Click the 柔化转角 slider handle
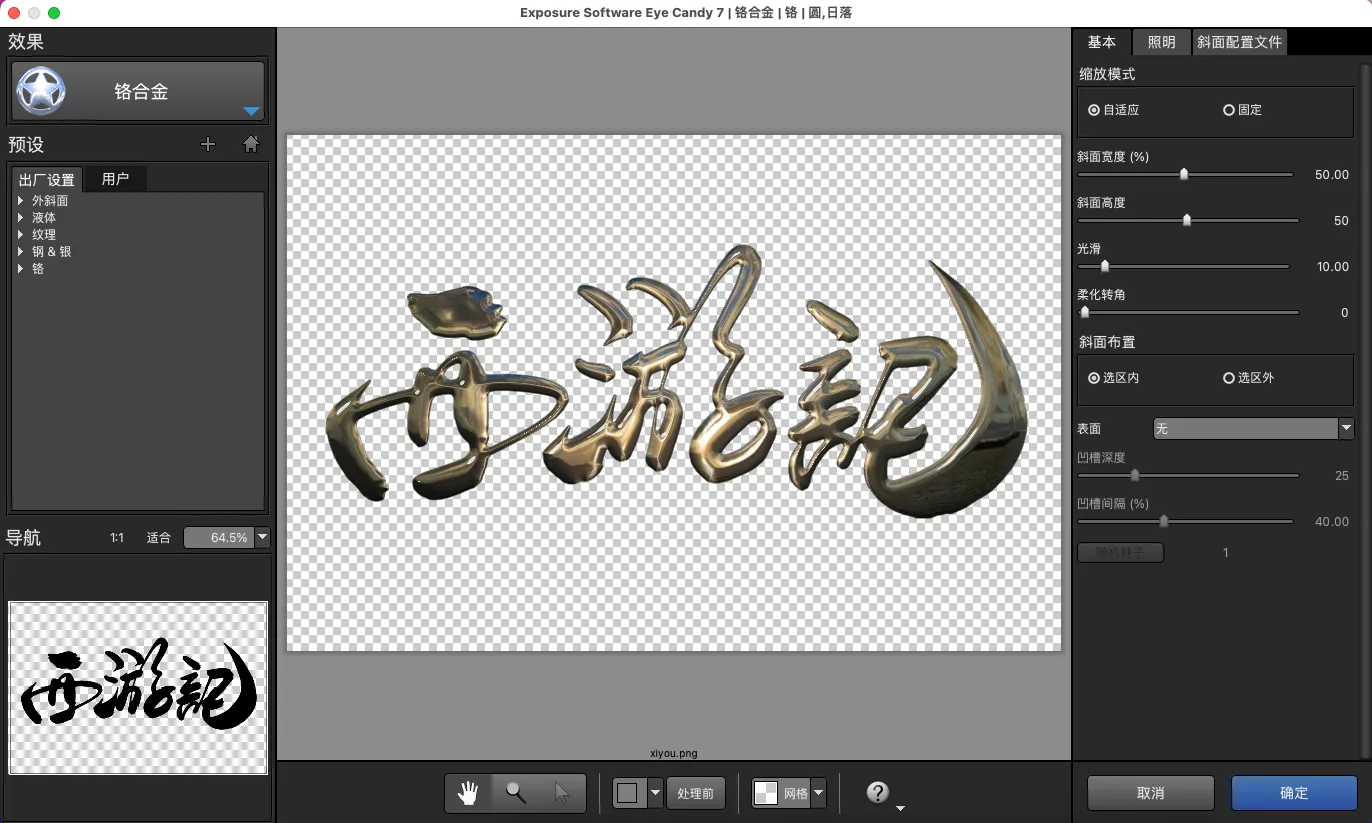The height and width of the screenshot is (823, 1372). pyautogui.click(x=1084, y=312)
